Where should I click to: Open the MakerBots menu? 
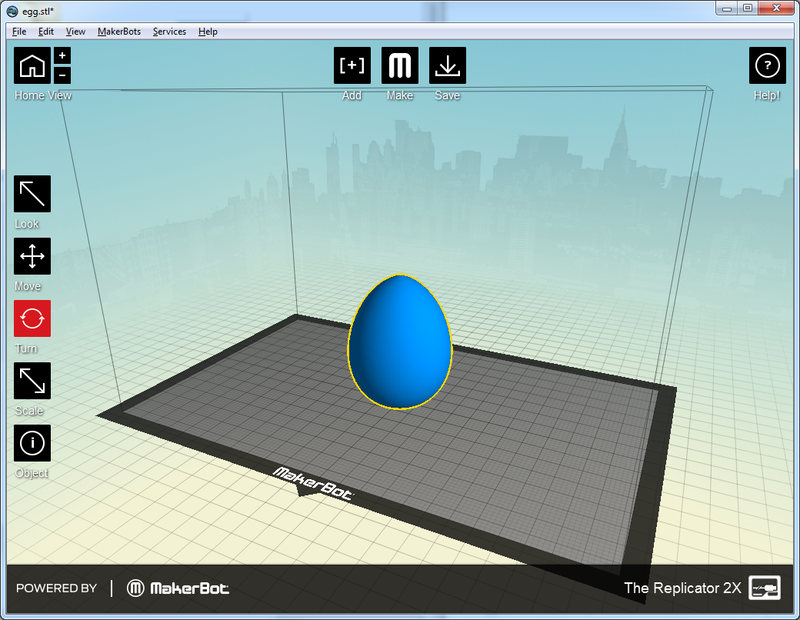(119, 32)
